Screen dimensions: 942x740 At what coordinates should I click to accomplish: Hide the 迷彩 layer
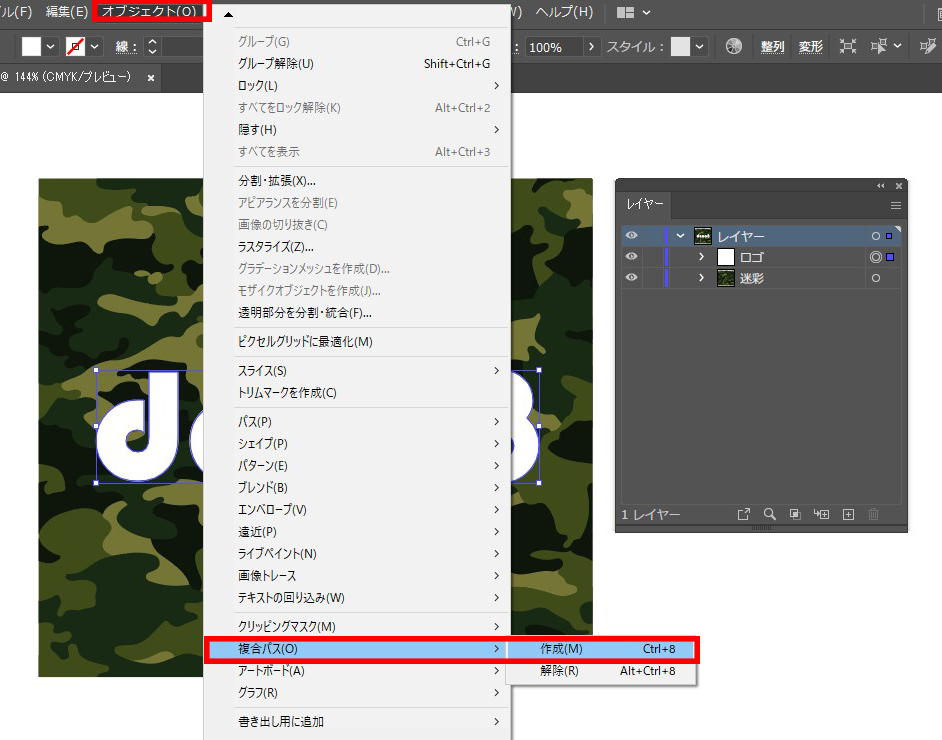pos(630,277)
